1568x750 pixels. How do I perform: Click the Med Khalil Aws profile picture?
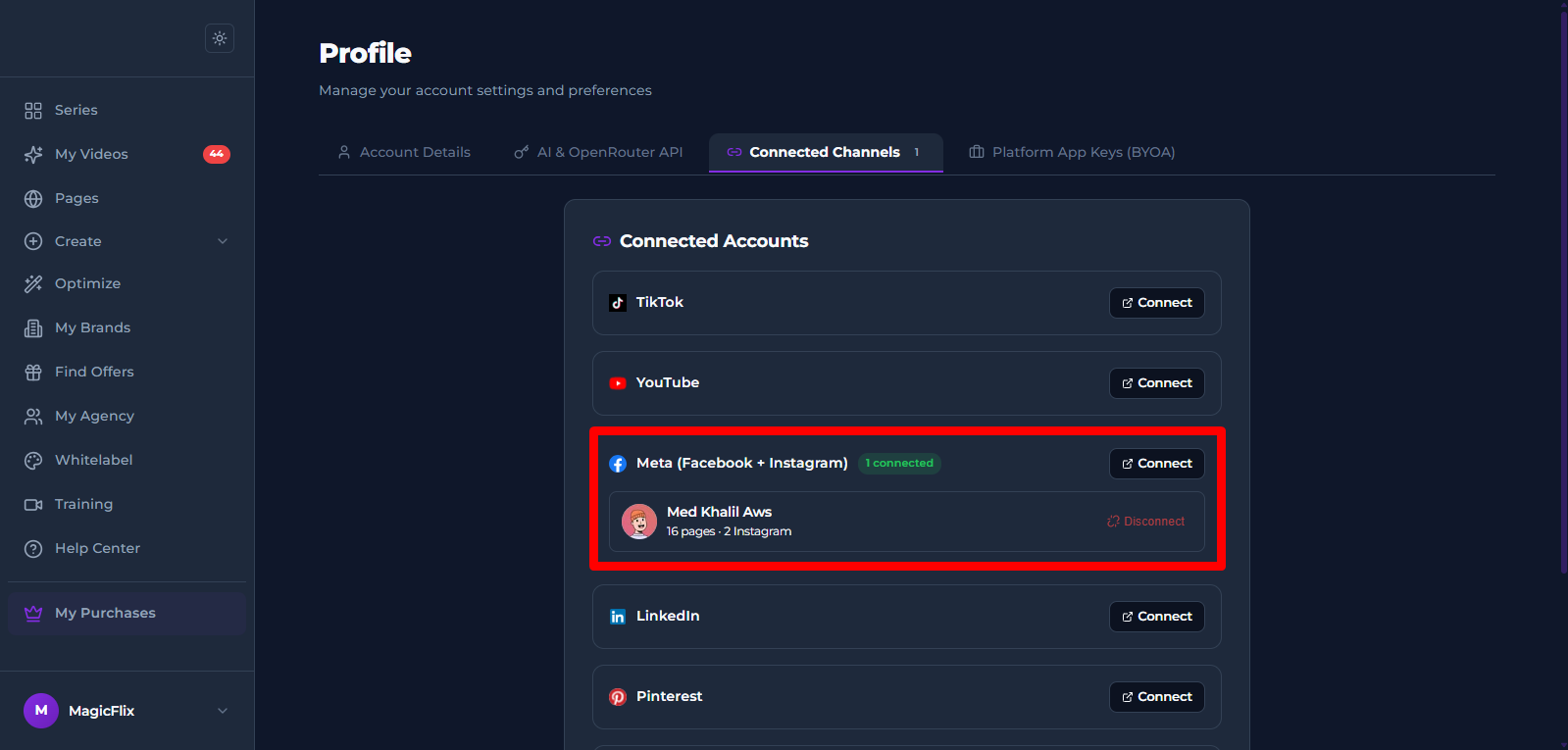tap(639, 522)
